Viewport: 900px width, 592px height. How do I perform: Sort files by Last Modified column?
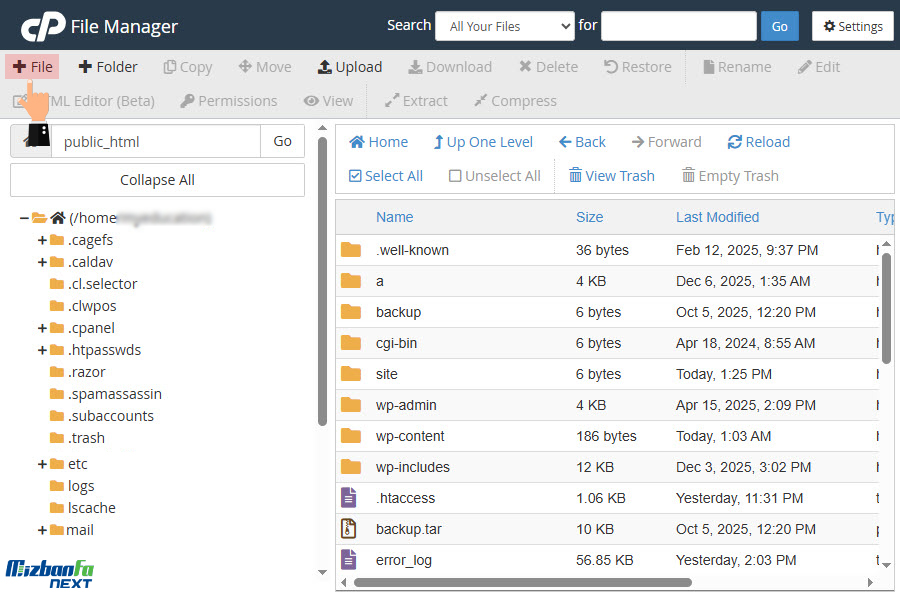click(x=717, y=217)
